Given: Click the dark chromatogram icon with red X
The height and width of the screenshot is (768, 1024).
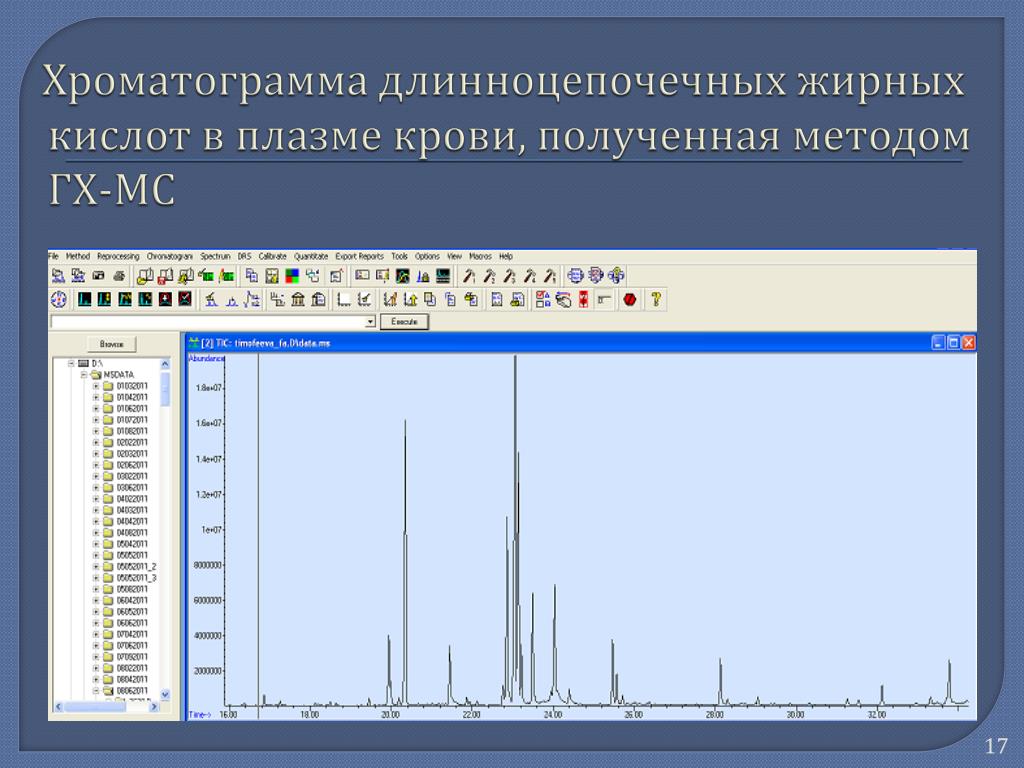Looking at the screenshot, I should click(185, 300).
